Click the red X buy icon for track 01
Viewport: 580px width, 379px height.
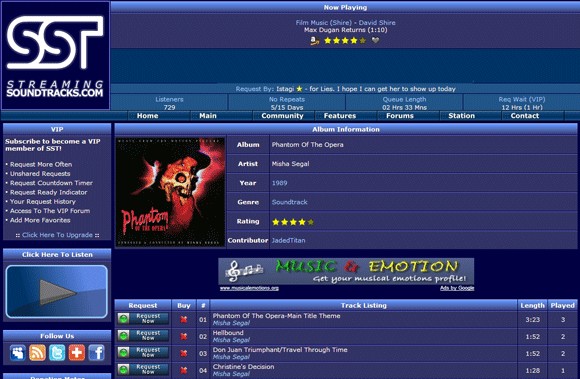[183, 319]
